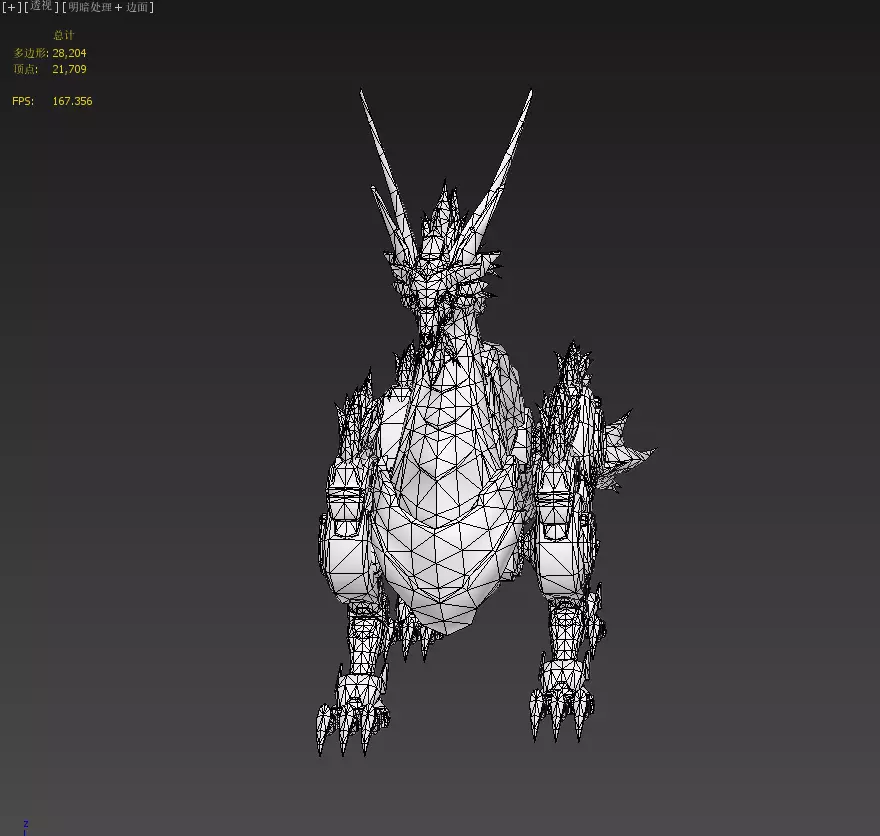
Task: Click the 顶点 label
Action: pyautogui.click(x=26, y=70)
